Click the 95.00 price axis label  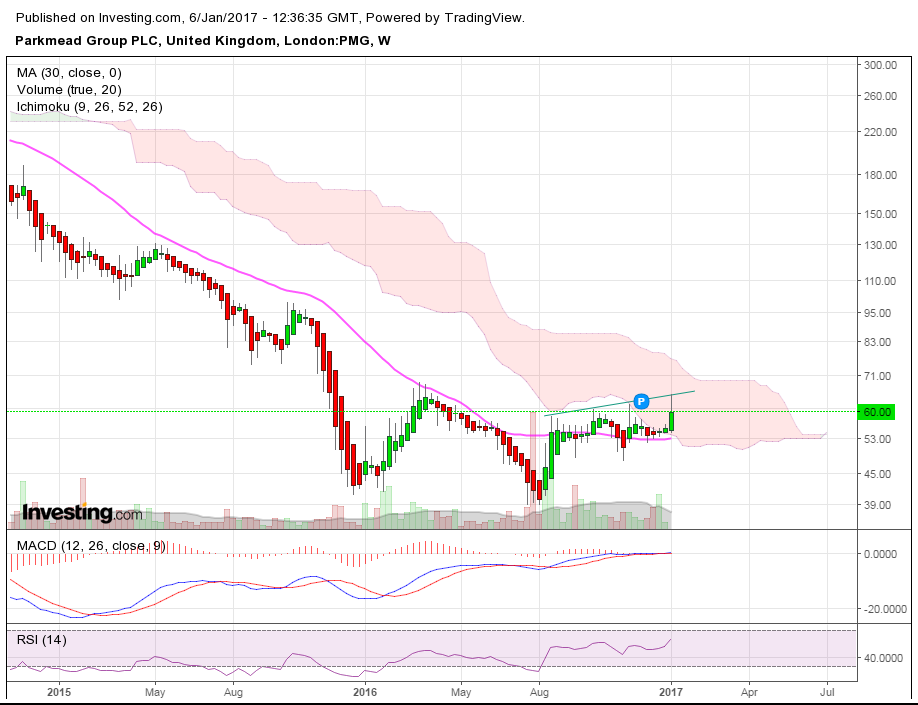(878, 313)
